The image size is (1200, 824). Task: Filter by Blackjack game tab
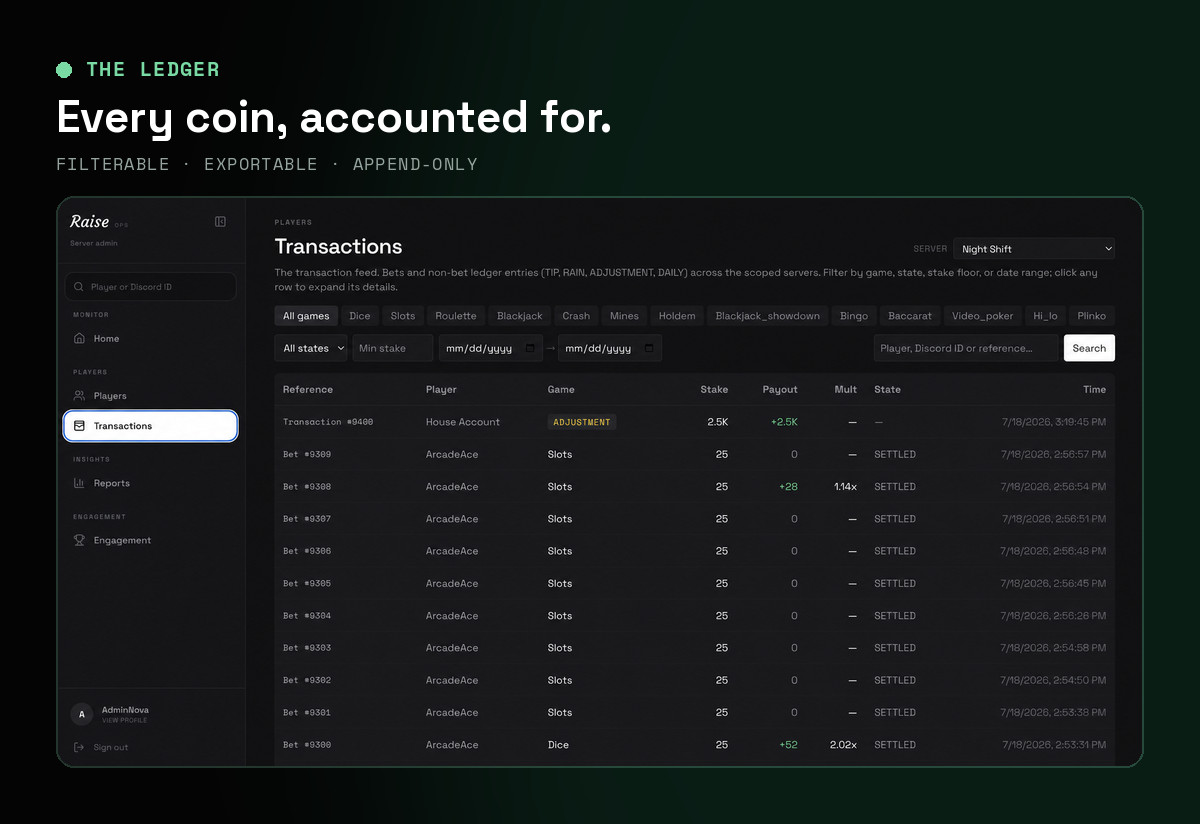coord(520,316)
